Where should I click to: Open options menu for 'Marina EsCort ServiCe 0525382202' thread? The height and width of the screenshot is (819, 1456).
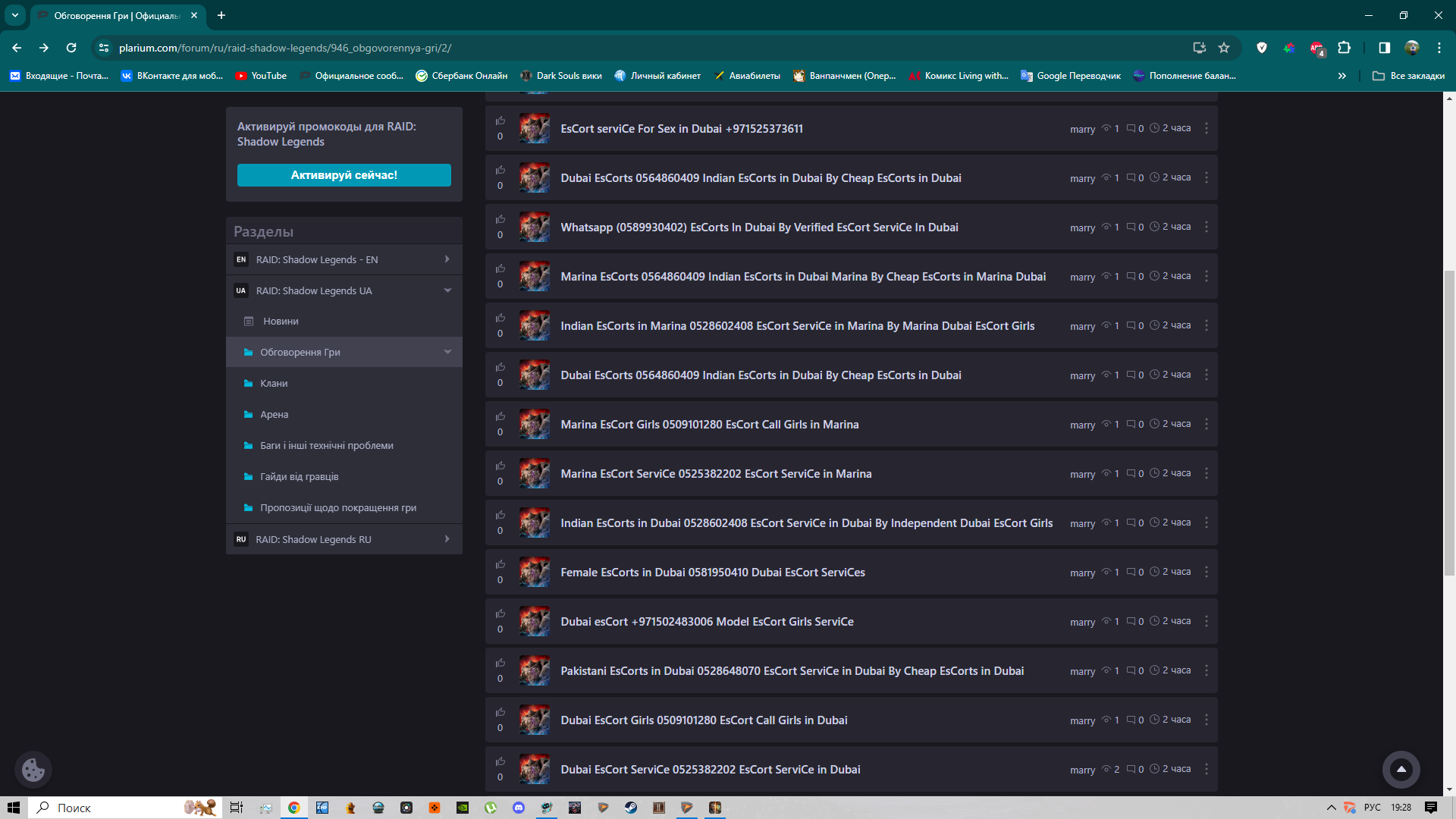click(x=1206, y=473)
